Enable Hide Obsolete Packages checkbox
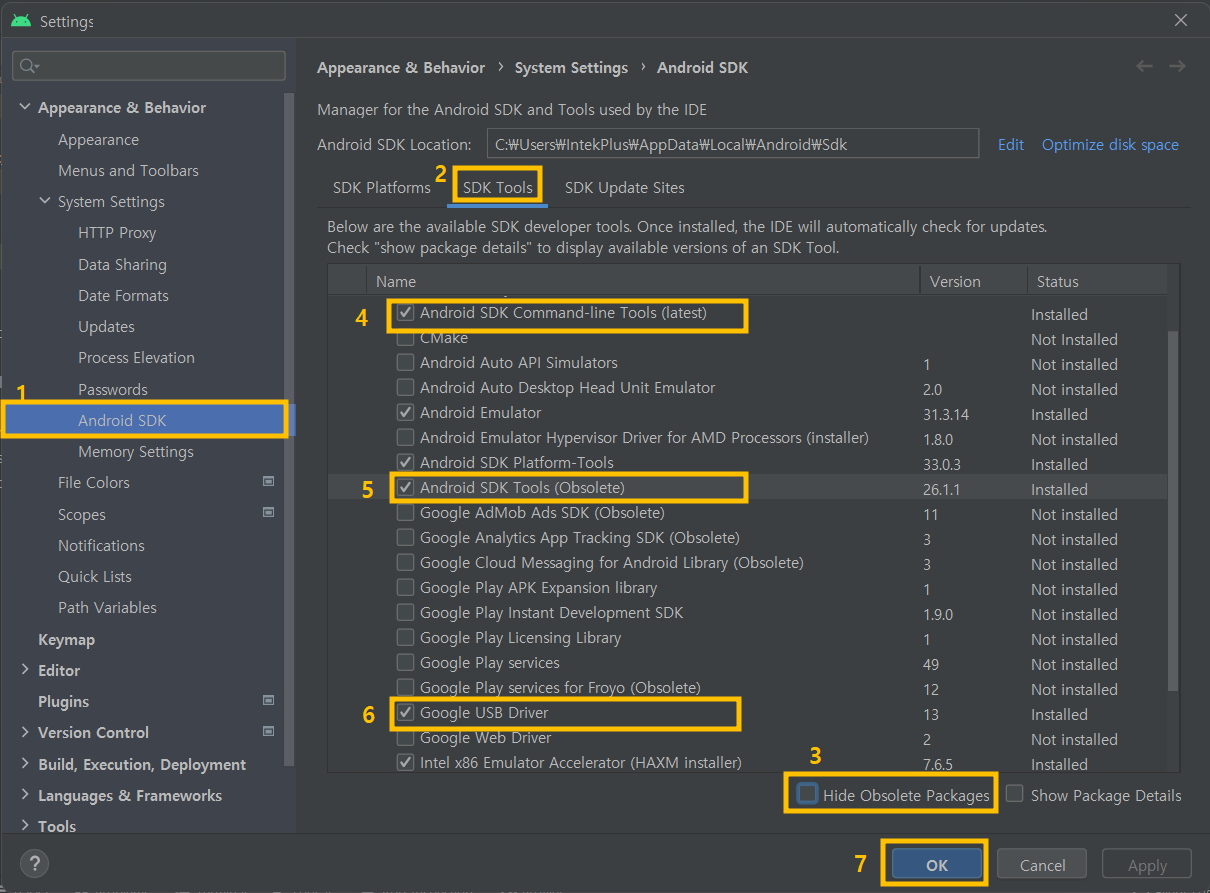1210x893 pixels. click(x=807, y=794)
